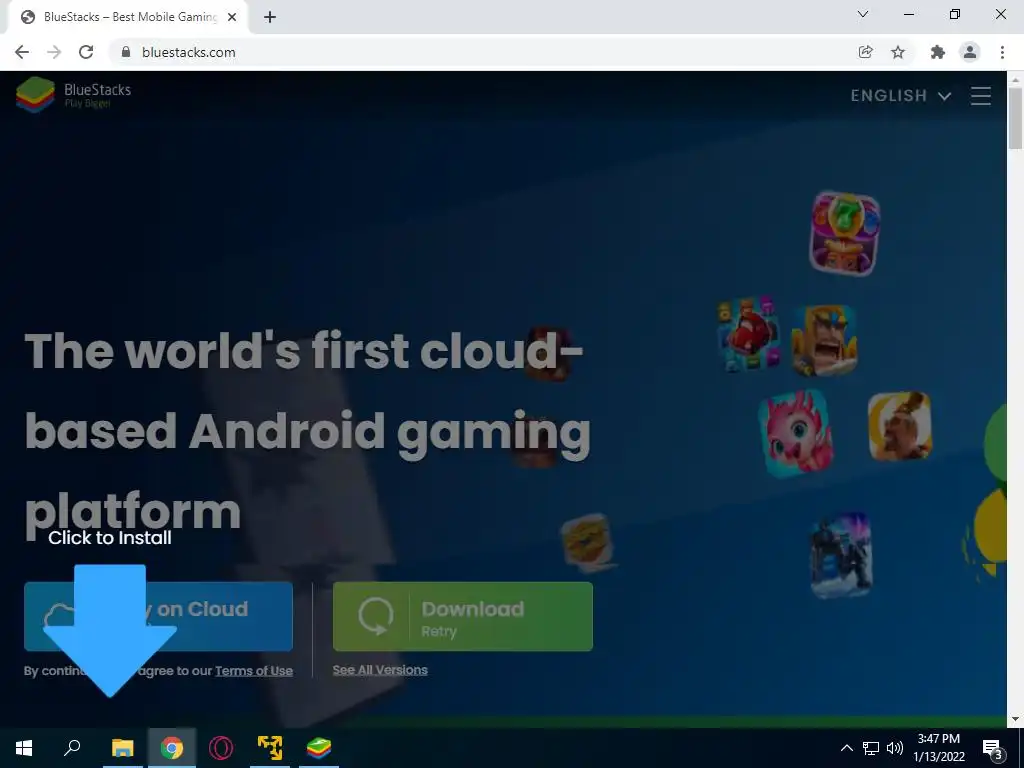
Task: Click the browser forward arrow
Action: tap(54, 52)
